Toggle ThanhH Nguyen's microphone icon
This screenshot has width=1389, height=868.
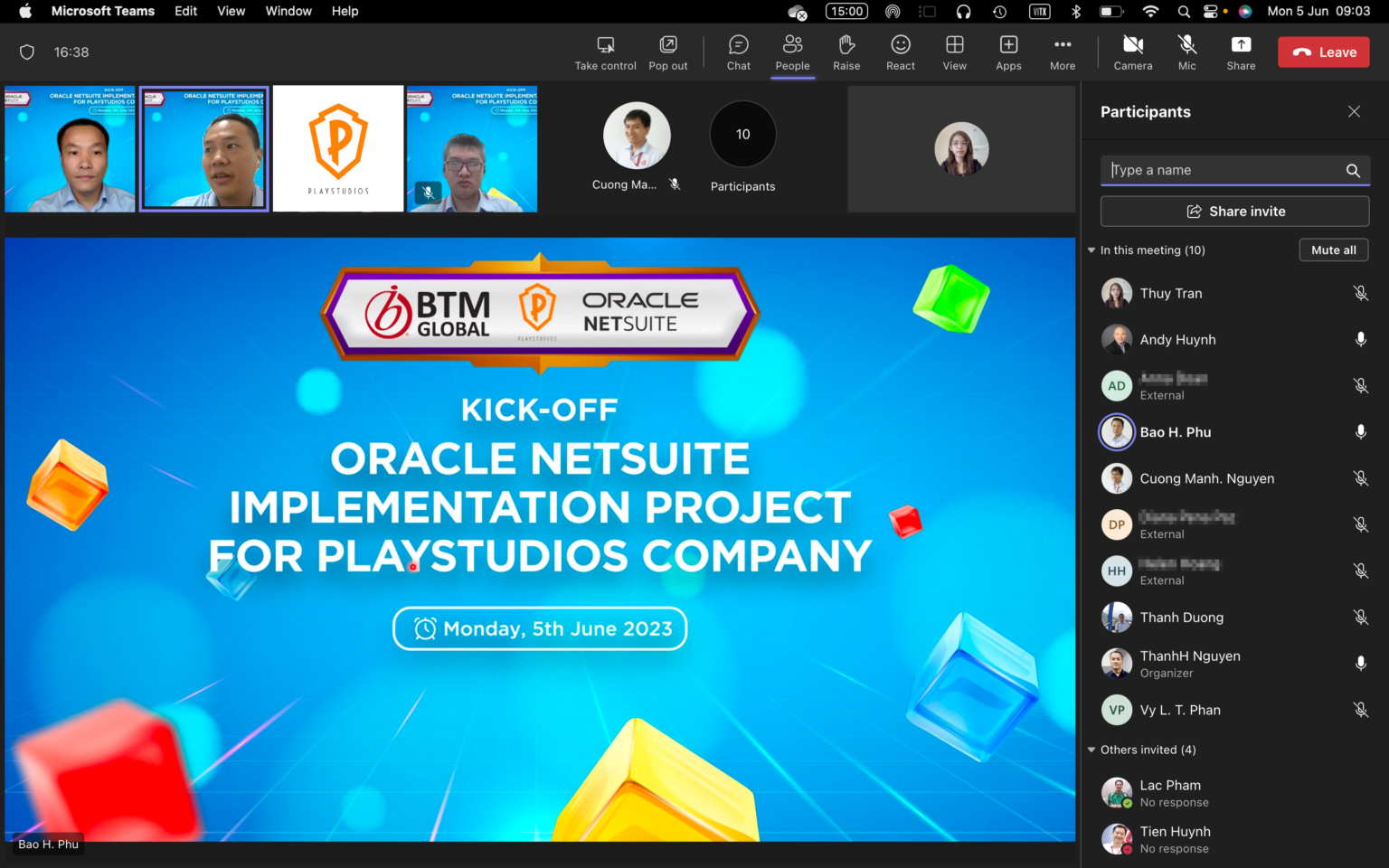point(1360,664)
